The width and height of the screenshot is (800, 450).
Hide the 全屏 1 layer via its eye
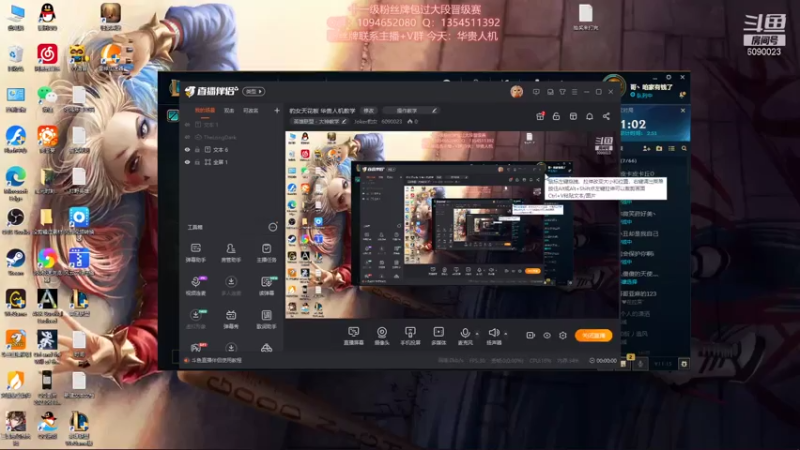pyautogui.click(x=187, y=162)
